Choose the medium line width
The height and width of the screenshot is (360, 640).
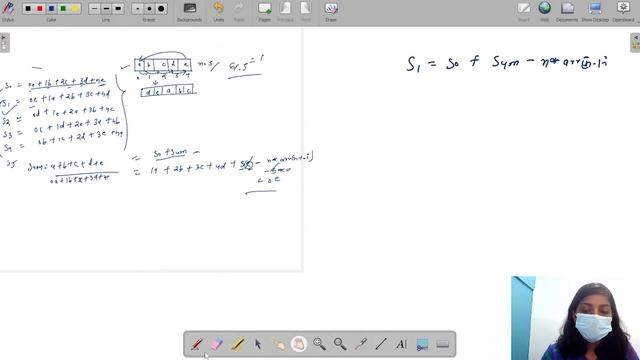[x=106, y=9]
